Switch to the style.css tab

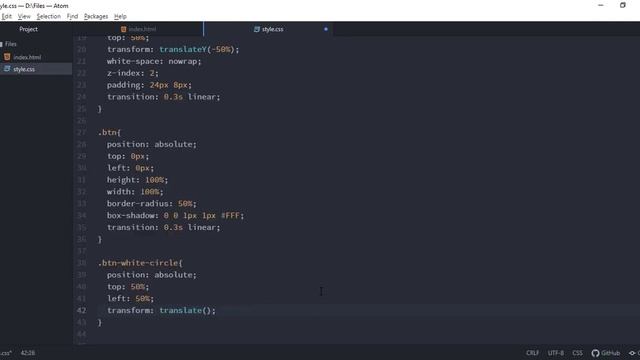(x=268, y=29)
